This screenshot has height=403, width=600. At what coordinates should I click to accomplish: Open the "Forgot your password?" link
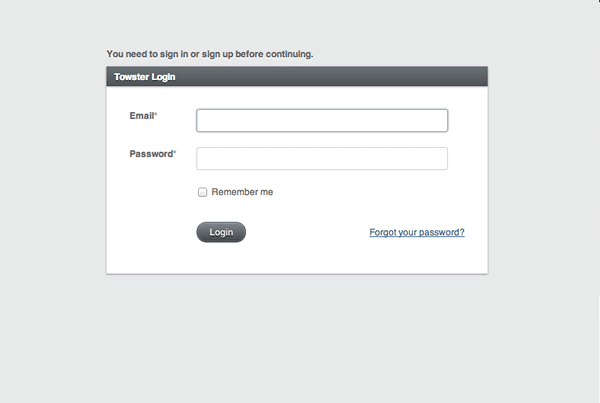[x=416, y=232]
